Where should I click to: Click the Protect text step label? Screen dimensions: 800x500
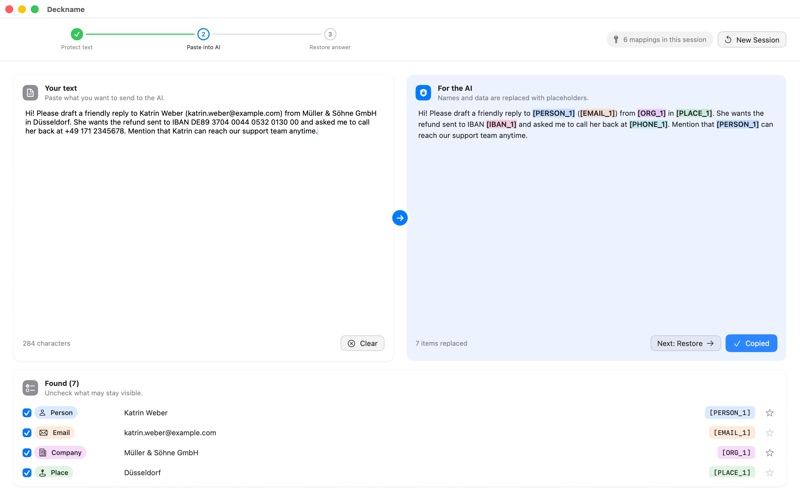(x=77, y=47)
